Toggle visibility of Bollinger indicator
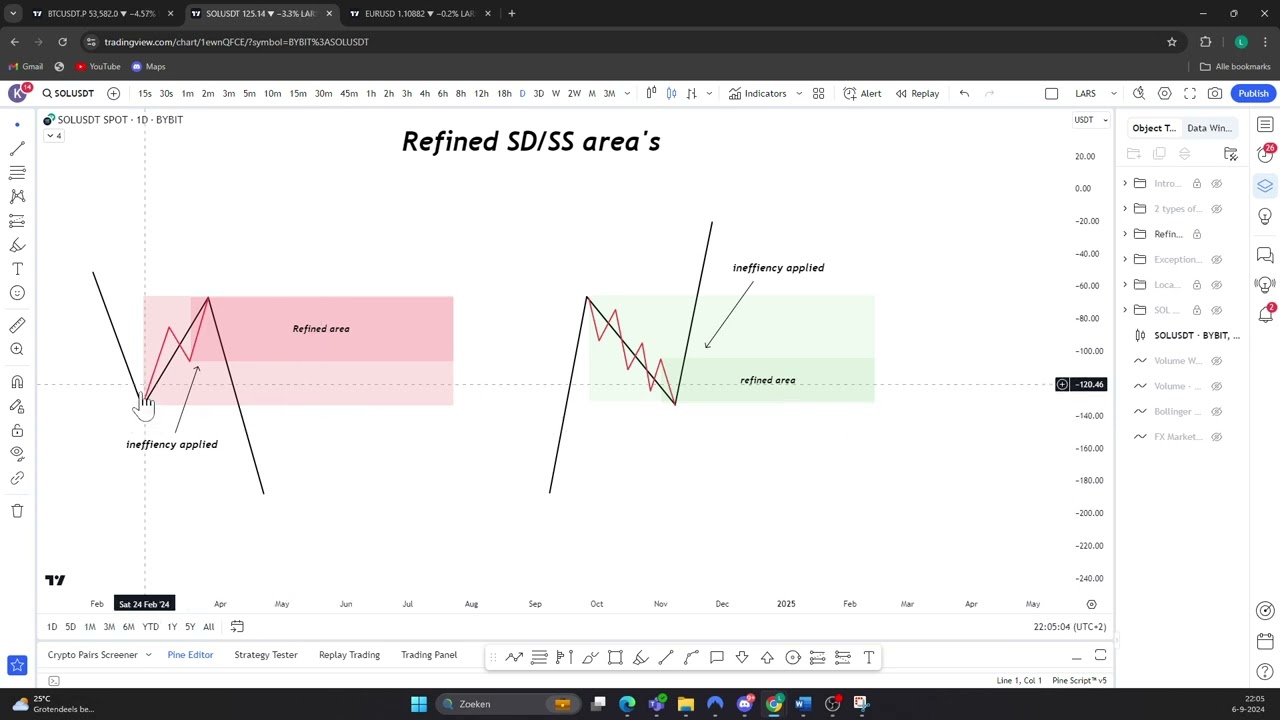The height and width of the screenshot is (720, 1280). (1217, 411)
